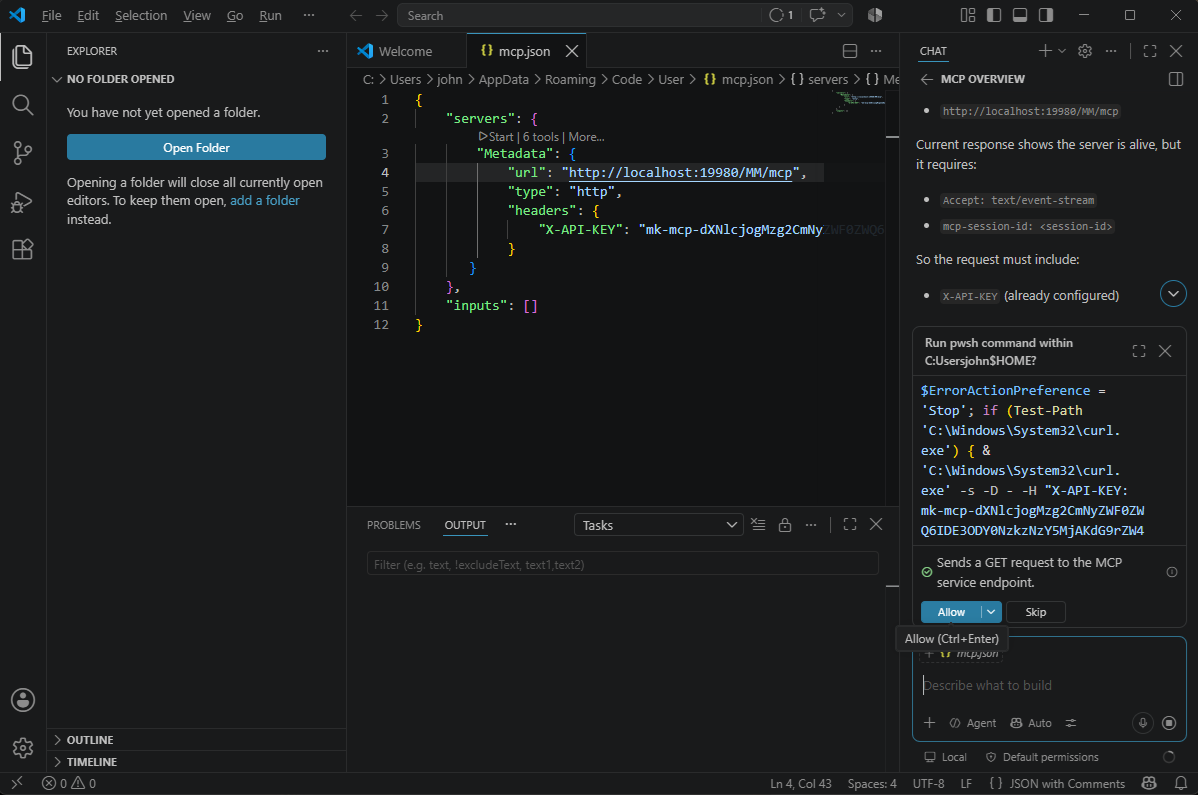Toggle the primary side bar layout
Image resolution: width=1198 pixels, height=795 pixels.
(994, 15)
